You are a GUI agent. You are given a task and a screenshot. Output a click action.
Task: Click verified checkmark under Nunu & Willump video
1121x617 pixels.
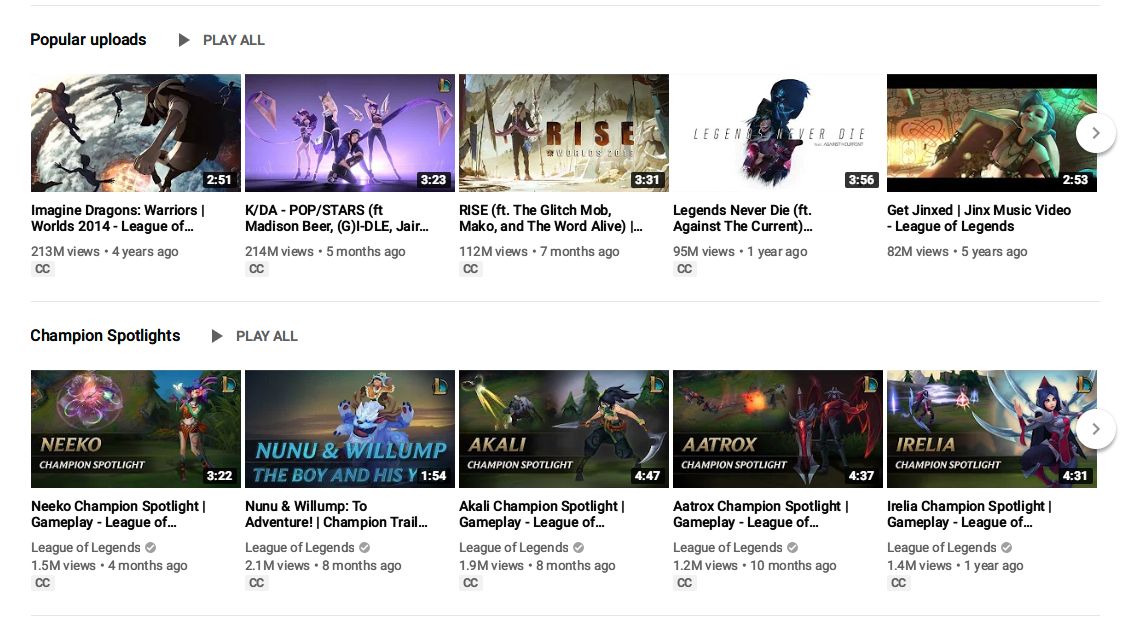pos(365,548)
